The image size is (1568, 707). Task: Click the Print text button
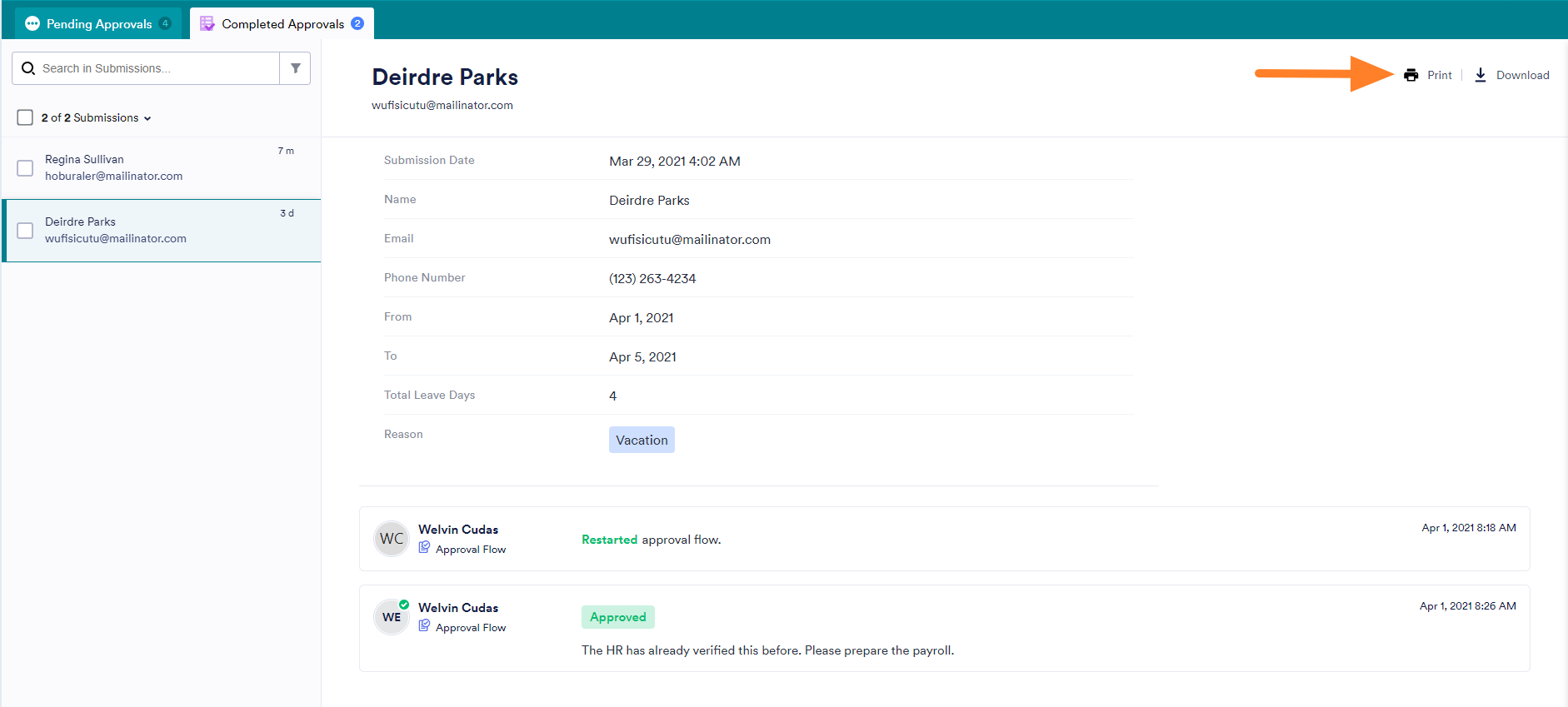point(1439,75)
